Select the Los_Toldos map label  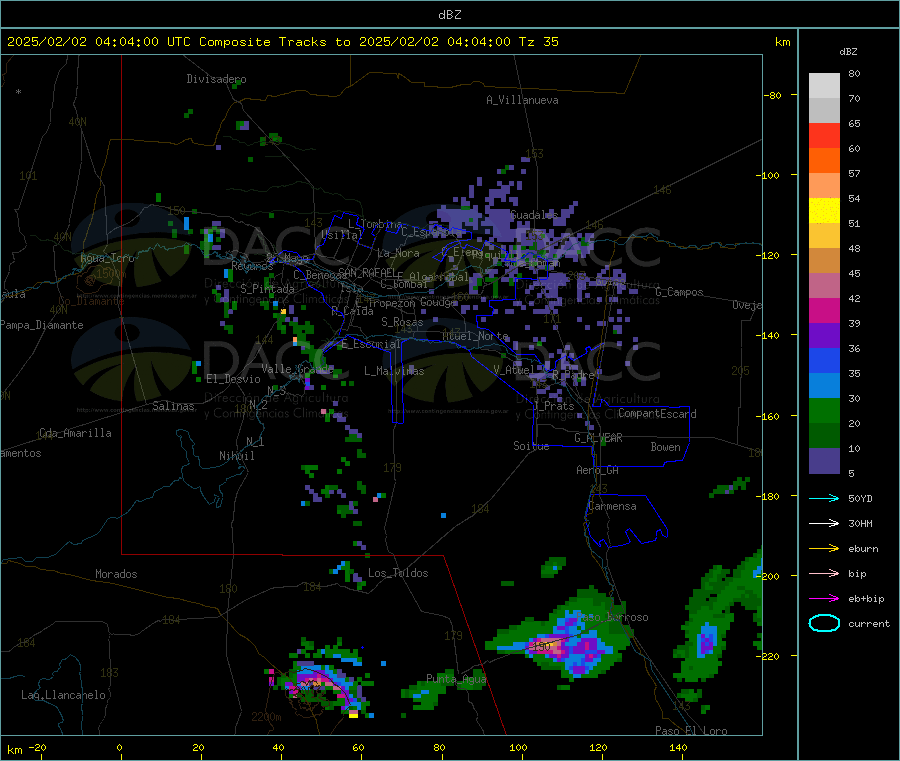(x=398, y=573)
